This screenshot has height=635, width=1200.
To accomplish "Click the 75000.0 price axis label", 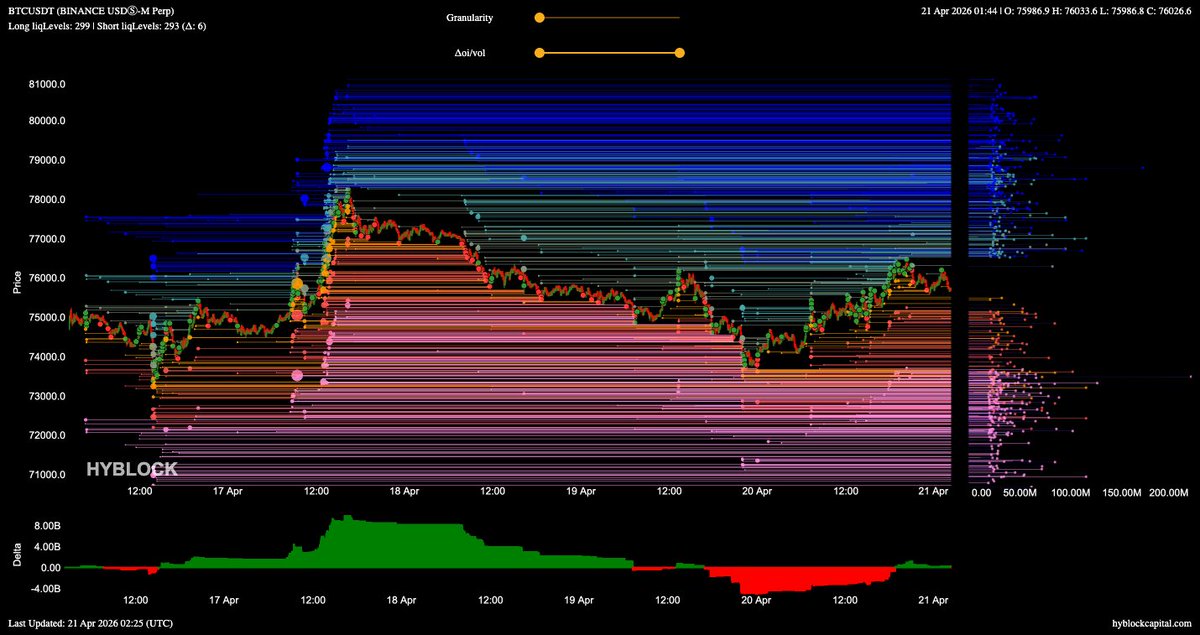I will point(47,318).
